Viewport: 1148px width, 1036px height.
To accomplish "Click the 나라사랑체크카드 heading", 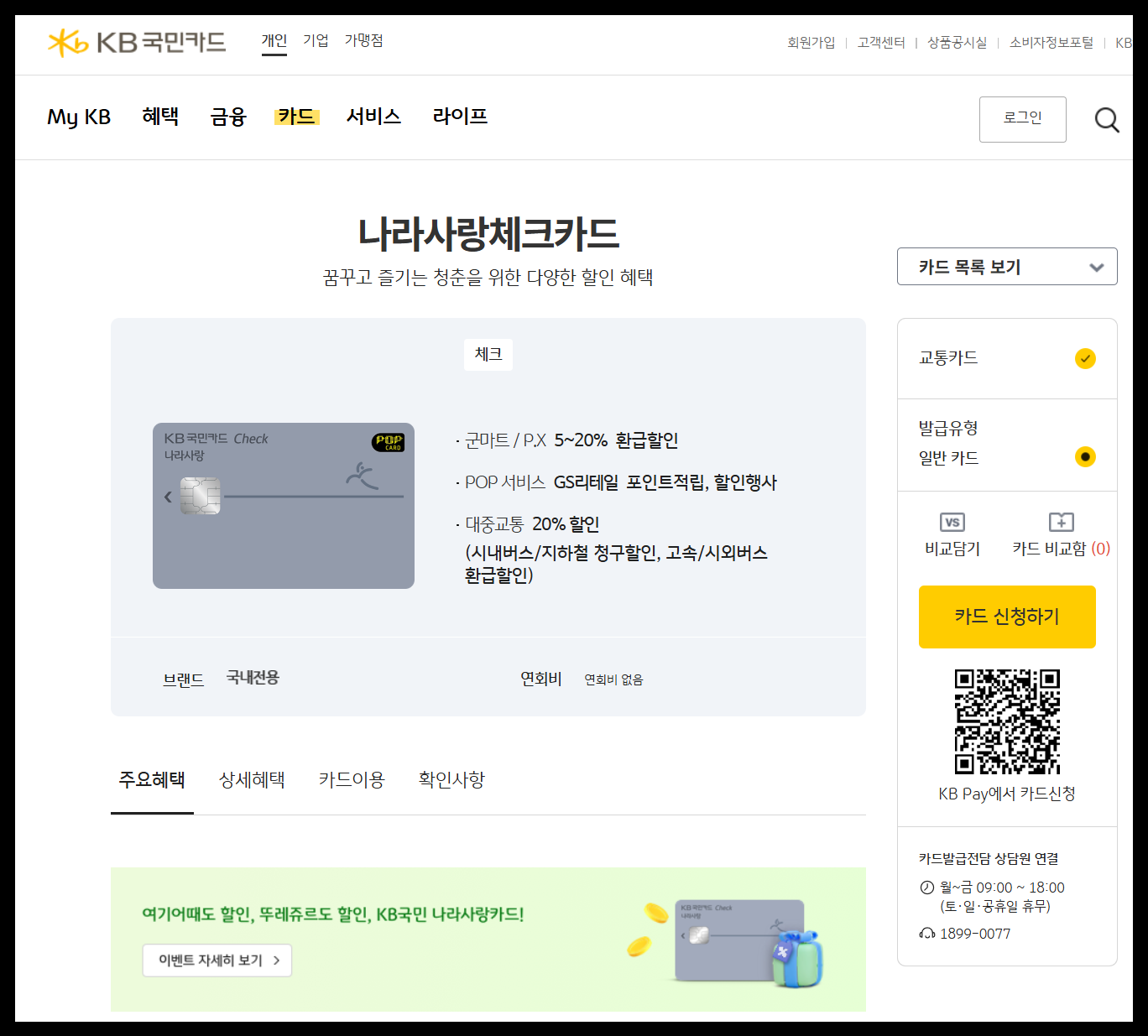I will tap(488, 233).
